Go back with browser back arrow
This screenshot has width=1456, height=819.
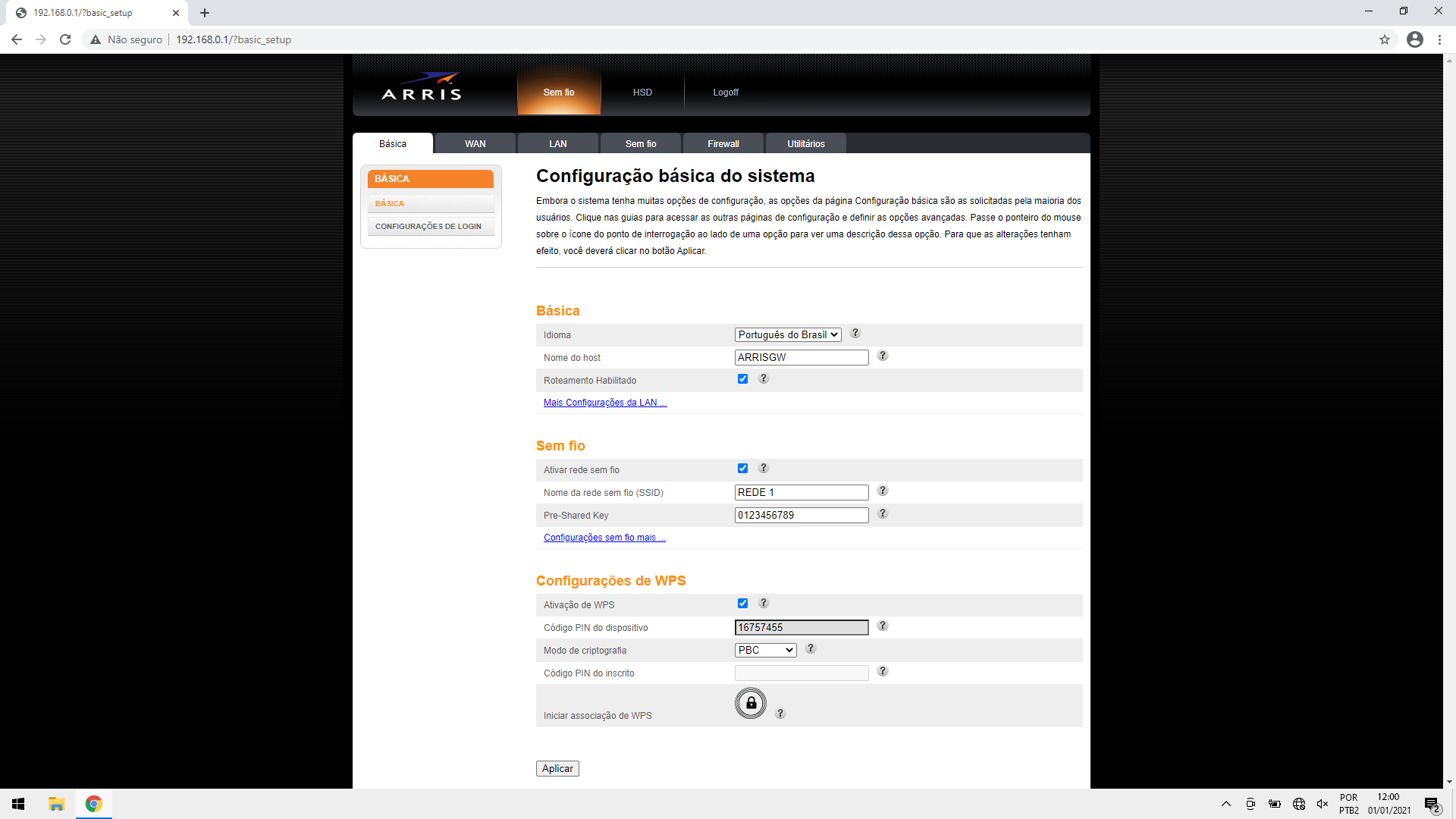point(17,39)
